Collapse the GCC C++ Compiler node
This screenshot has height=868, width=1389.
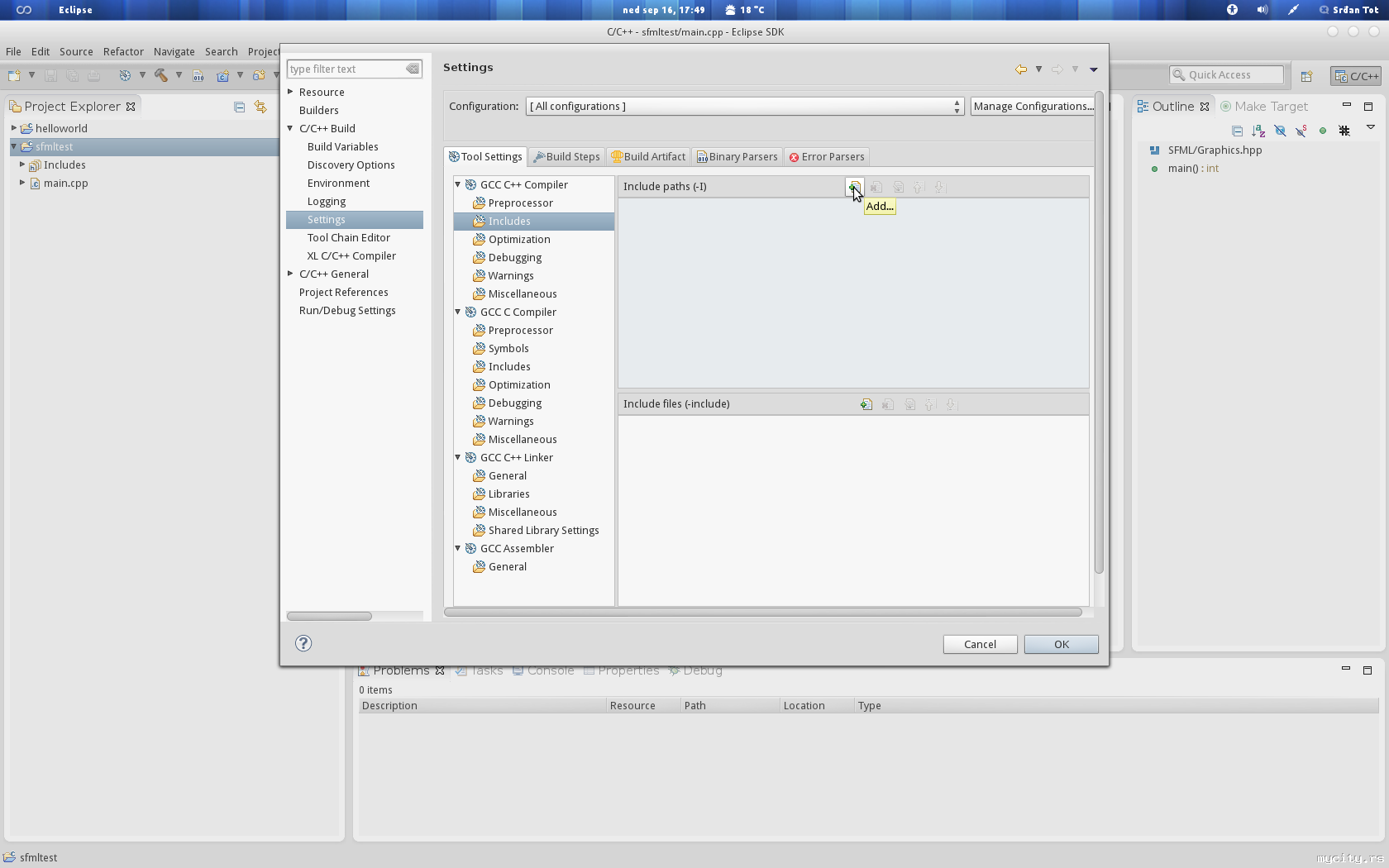[x=458, y=184]
